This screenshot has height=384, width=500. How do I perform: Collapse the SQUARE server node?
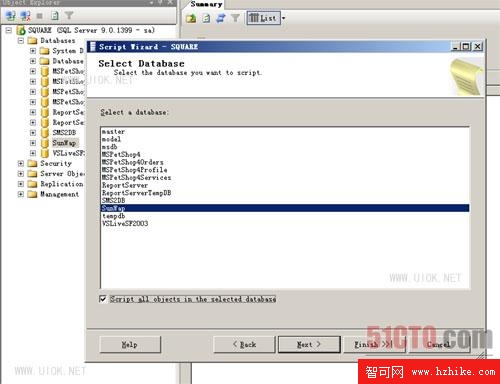pyautogui.click(x=9, y=30)
